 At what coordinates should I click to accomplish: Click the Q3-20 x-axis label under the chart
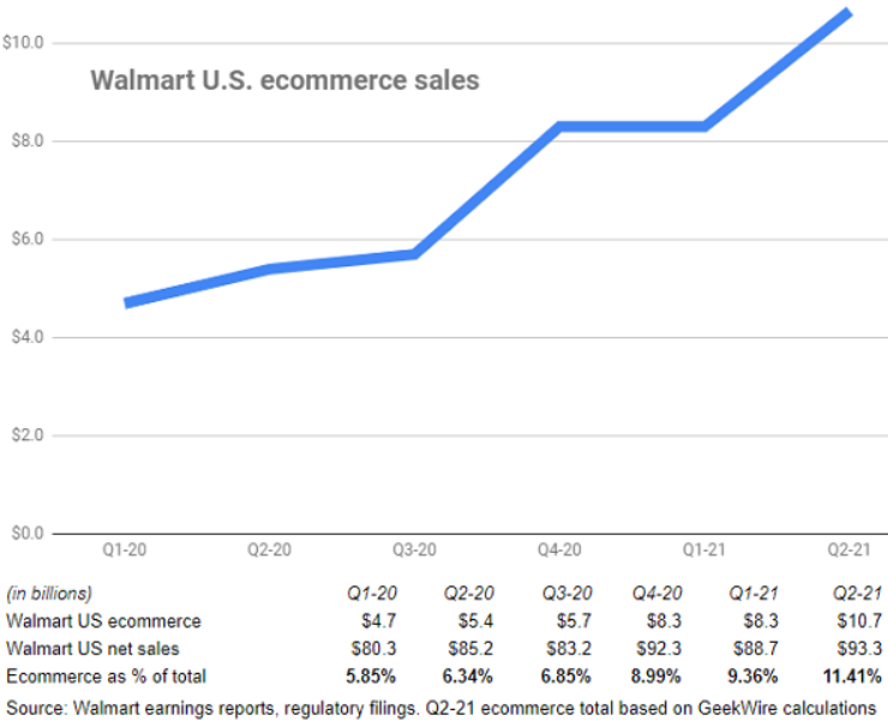click(x=411, y=550)
